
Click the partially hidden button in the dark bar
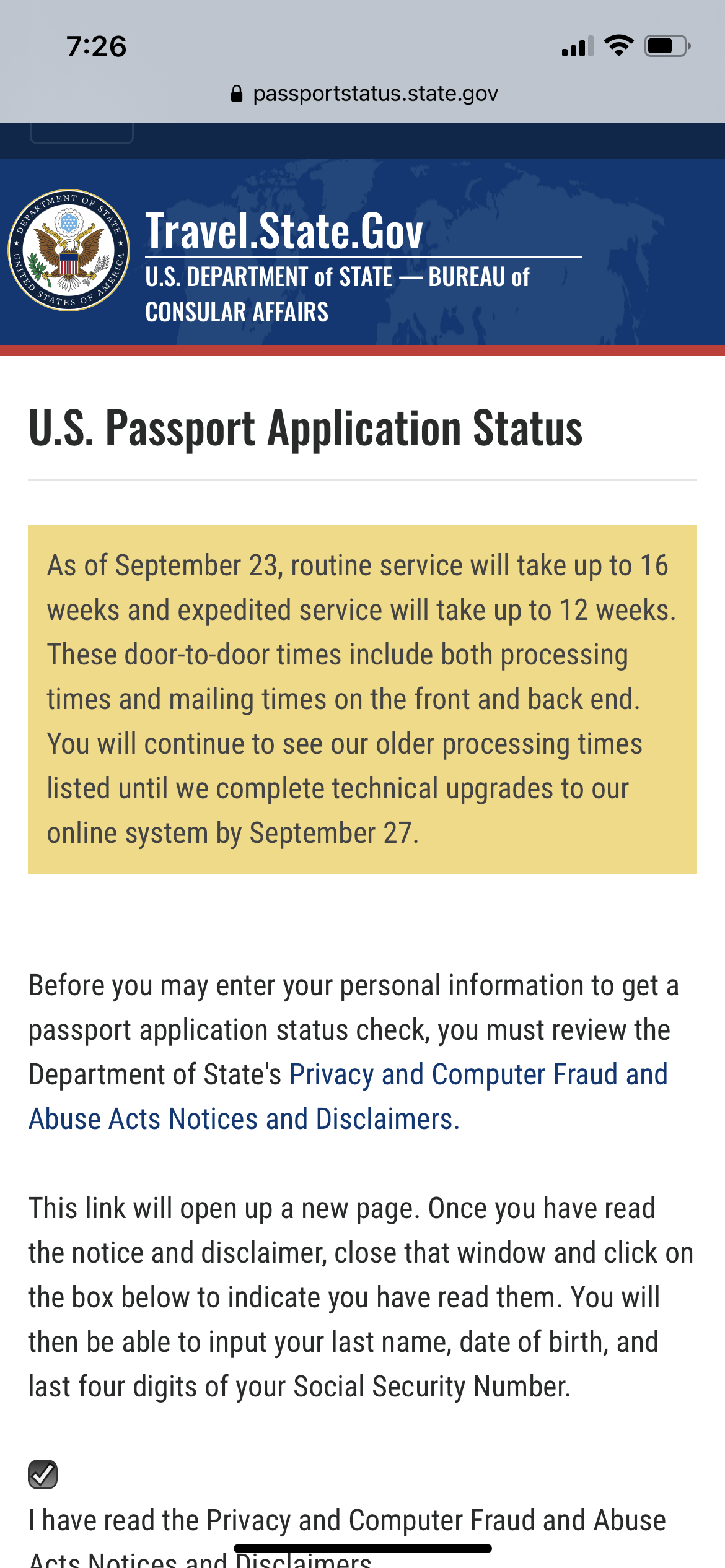(82, 133)
